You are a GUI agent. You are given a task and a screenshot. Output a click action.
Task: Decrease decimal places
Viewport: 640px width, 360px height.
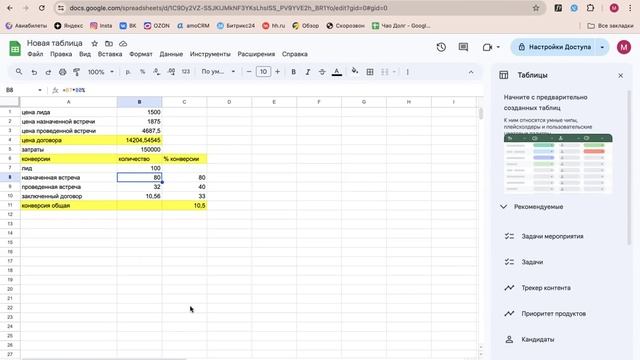[x=157, y=72]
